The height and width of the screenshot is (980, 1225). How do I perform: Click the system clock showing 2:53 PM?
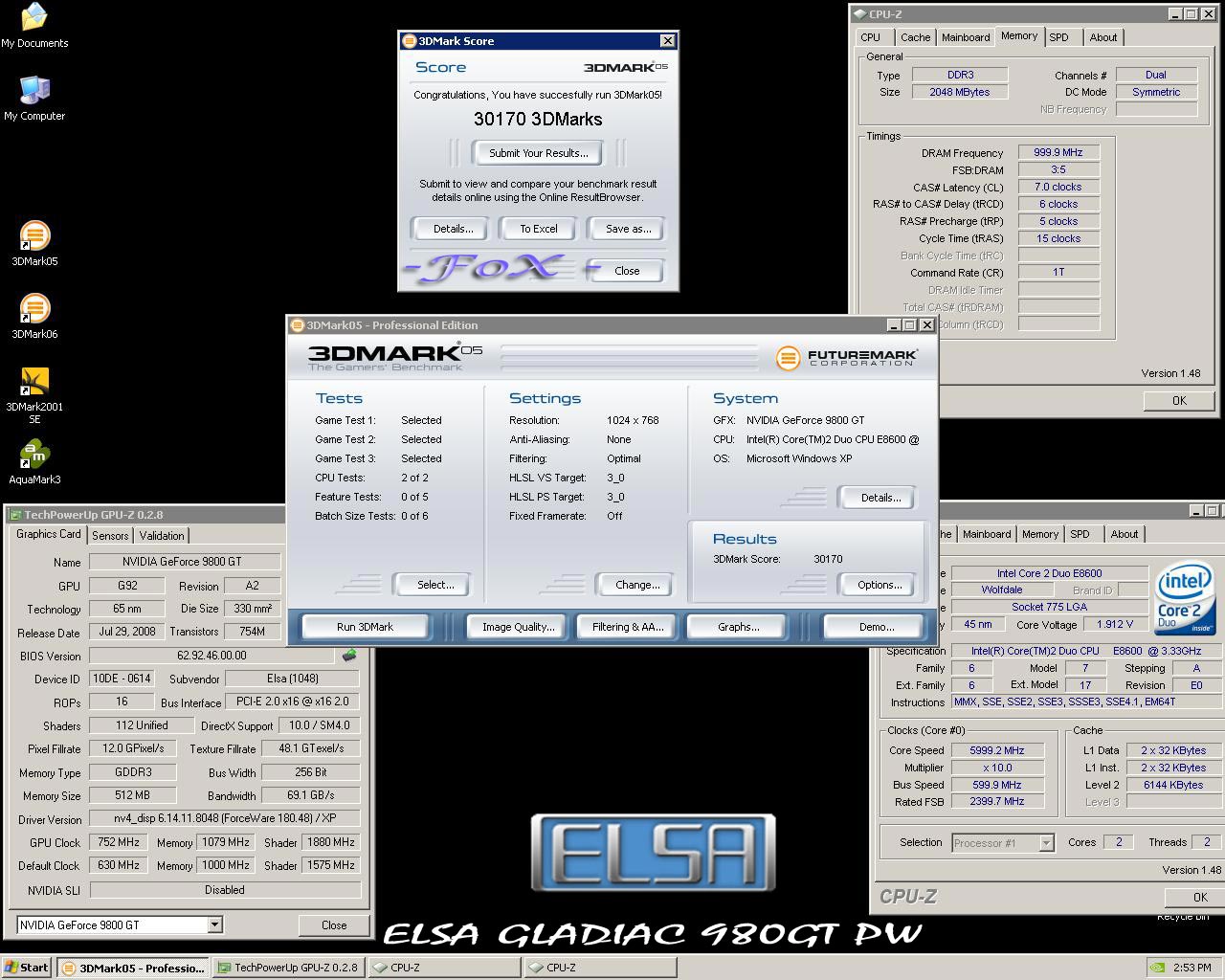[x=1192, y=968]
